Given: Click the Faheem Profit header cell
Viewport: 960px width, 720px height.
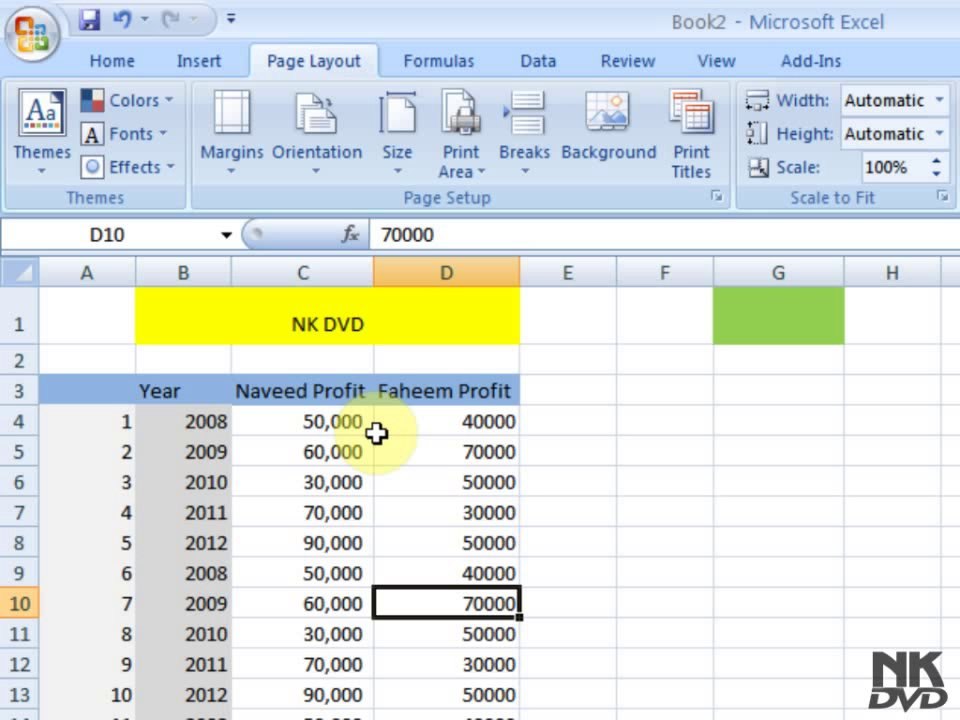Looking at the screenshot, I should coord(446,391).
